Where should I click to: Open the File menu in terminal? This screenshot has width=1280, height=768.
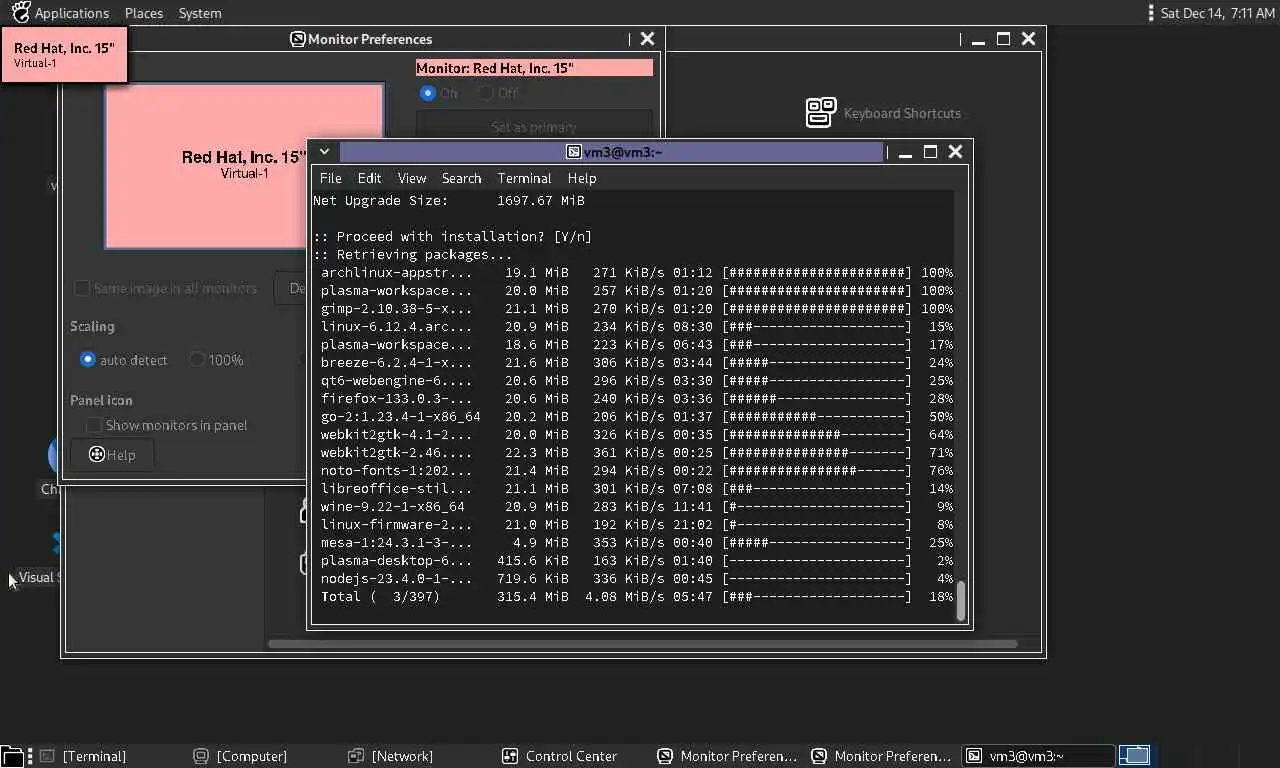click(x=330, y=178)
